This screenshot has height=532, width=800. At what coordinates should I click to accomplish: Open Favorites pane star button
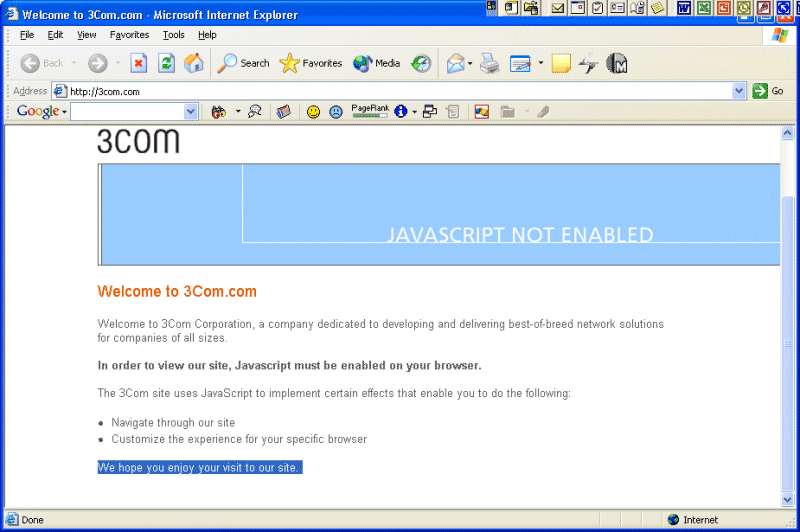[x=311, y=63]
